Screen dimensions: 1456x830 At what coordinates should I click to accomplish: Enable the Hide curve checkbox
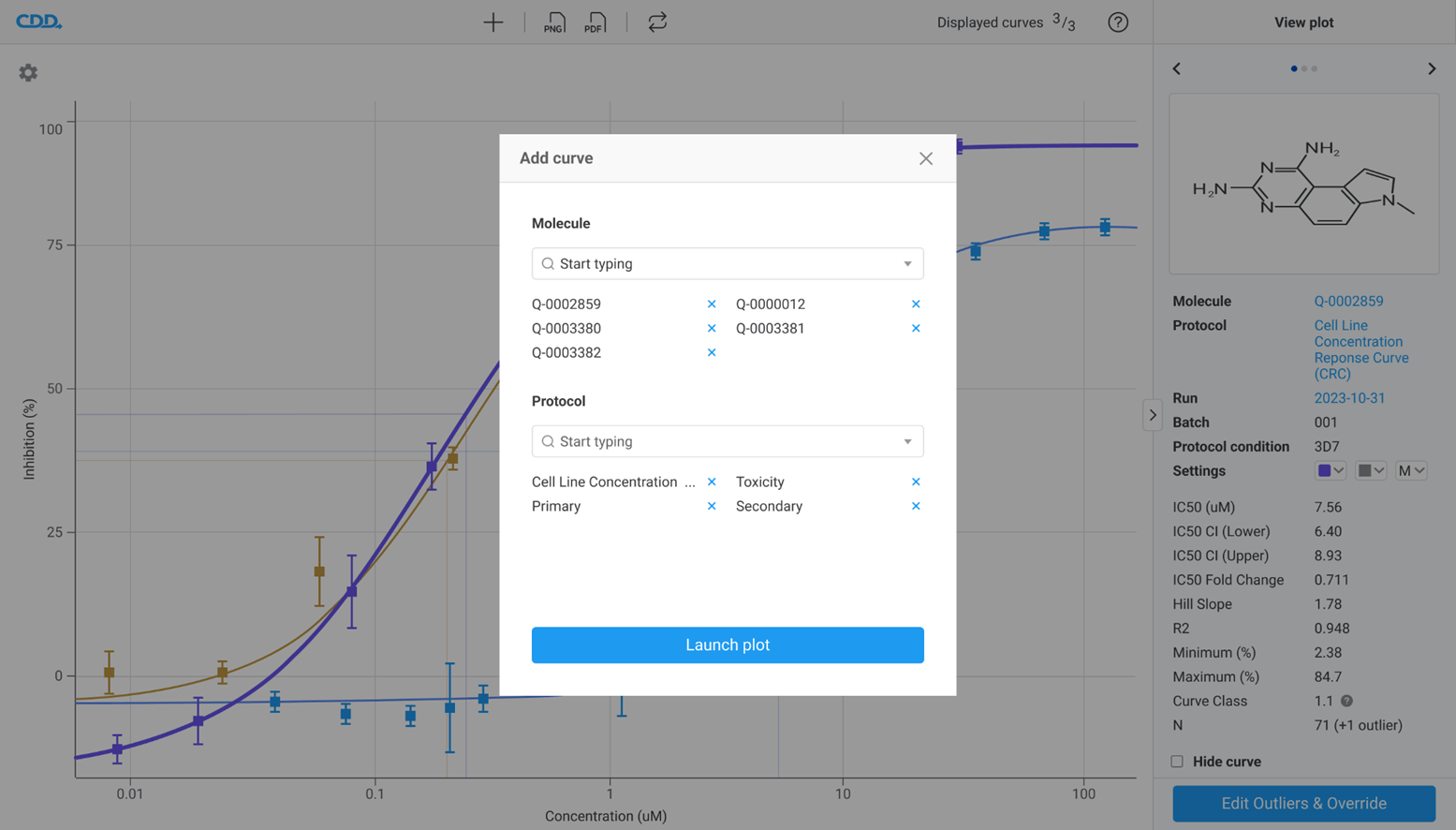click(1177, 762)
